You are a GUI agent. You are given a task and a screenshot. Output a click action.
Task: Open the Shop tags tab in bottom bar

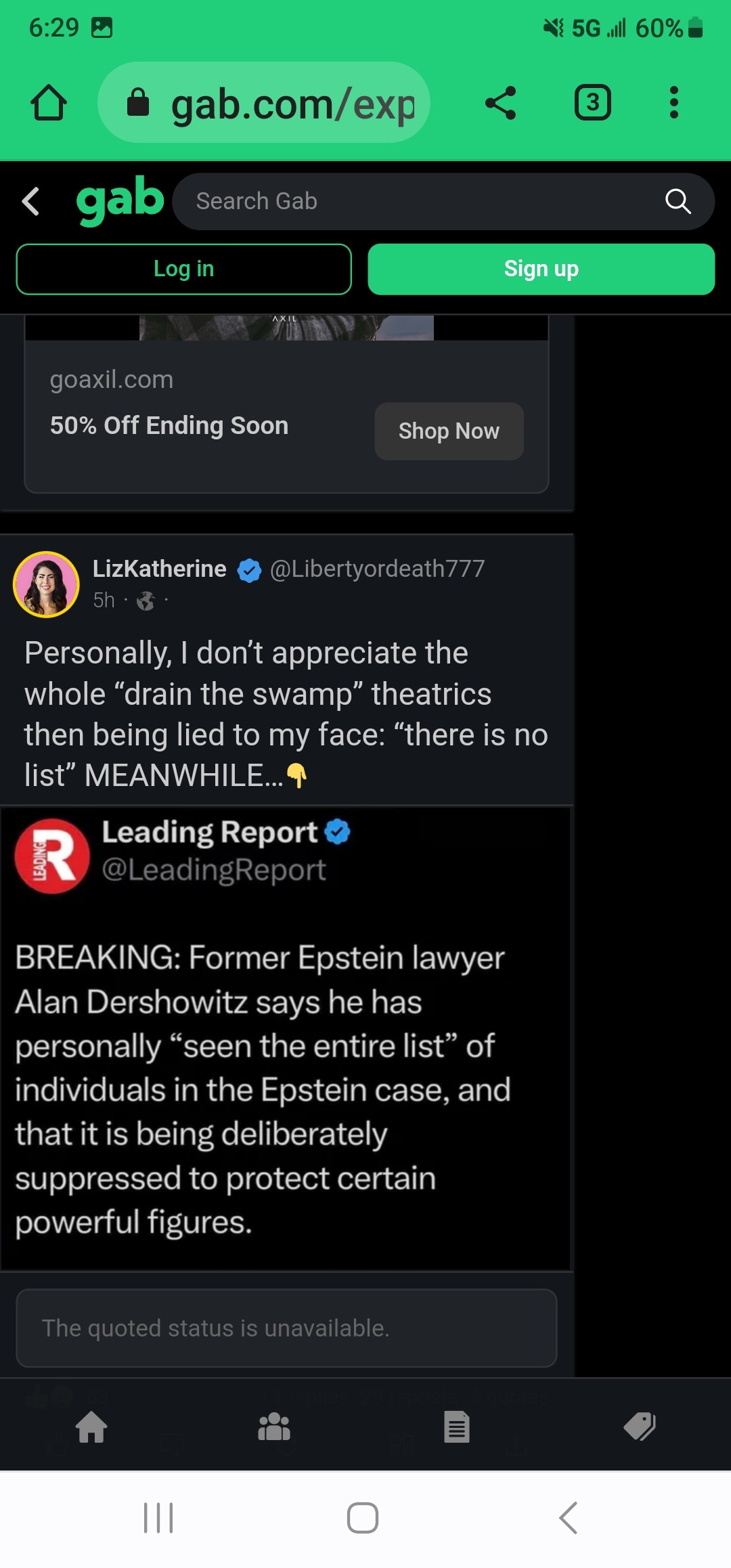640,1427
